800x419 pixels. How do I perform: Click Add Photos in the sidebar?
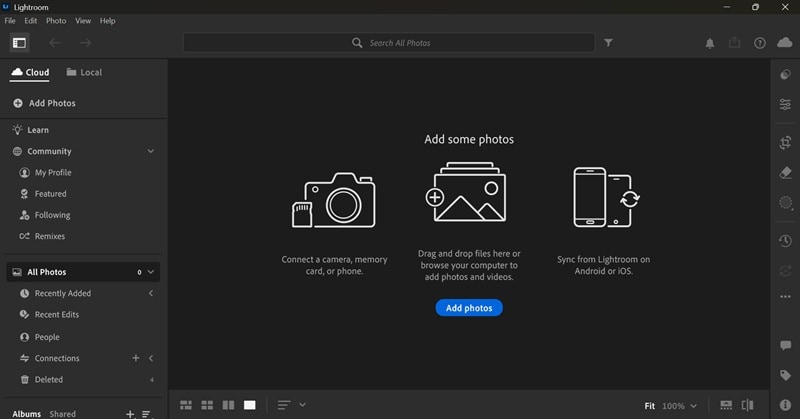44,103
